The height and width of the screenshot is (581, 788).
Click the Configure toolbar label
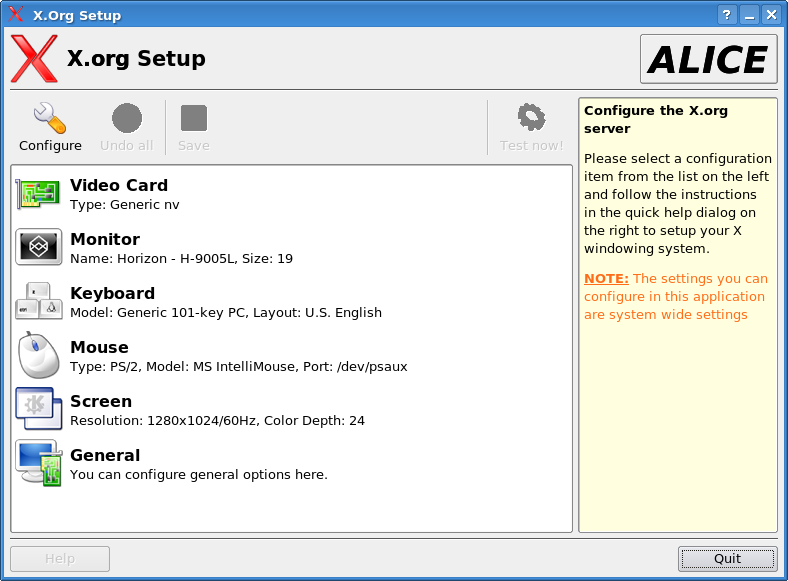pos(50,146)
